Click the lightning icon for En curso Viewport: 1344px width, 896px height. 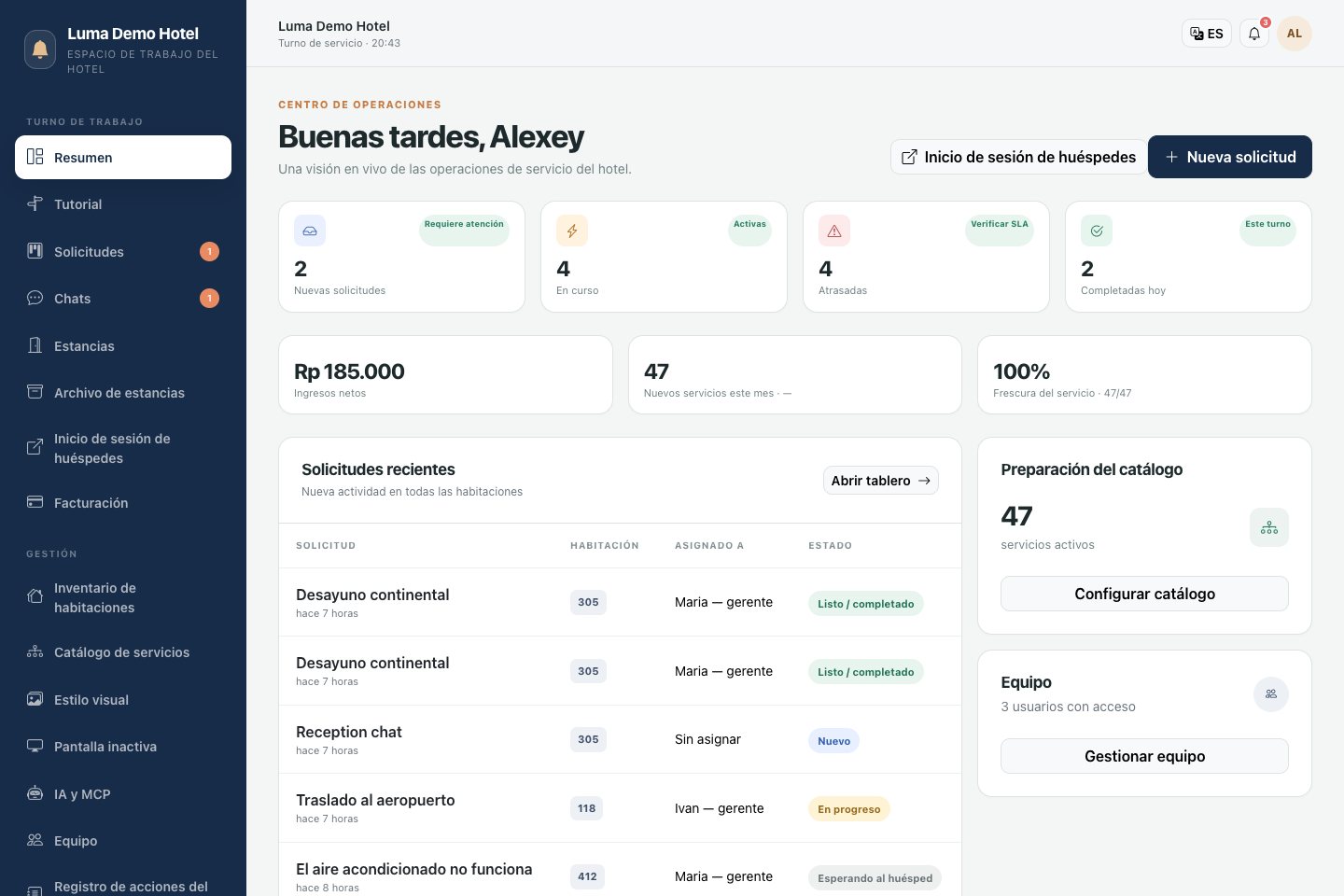(x=572, y=231)
